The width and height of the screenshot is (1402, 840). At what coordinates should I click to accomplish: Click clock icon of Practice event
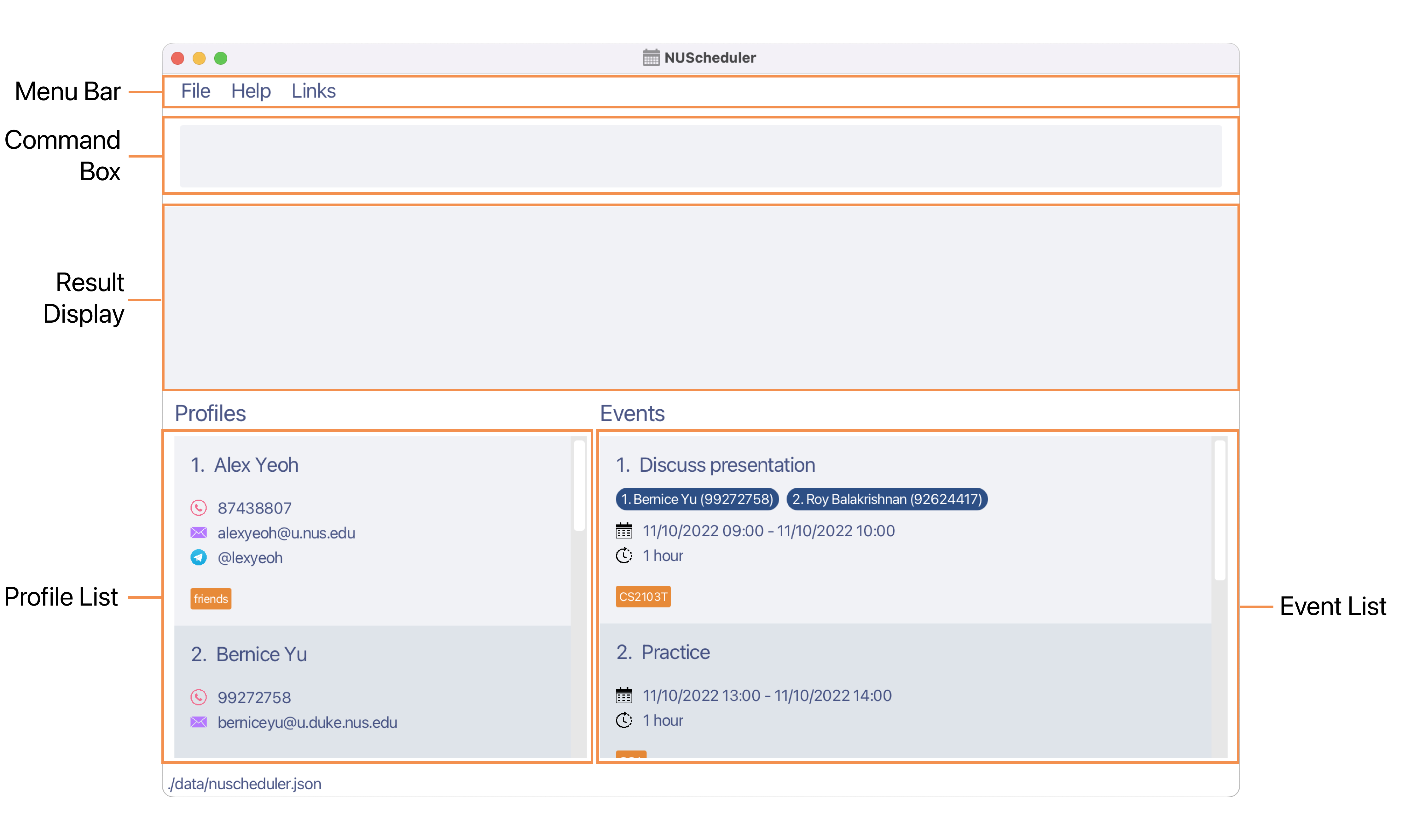click(624, 720)
